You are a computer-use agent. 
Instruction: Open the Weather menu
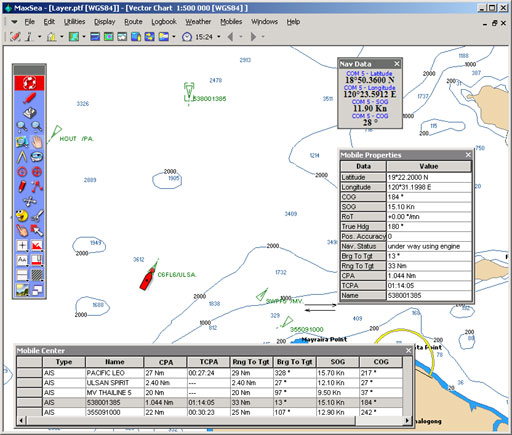click(x=198, y=22)
